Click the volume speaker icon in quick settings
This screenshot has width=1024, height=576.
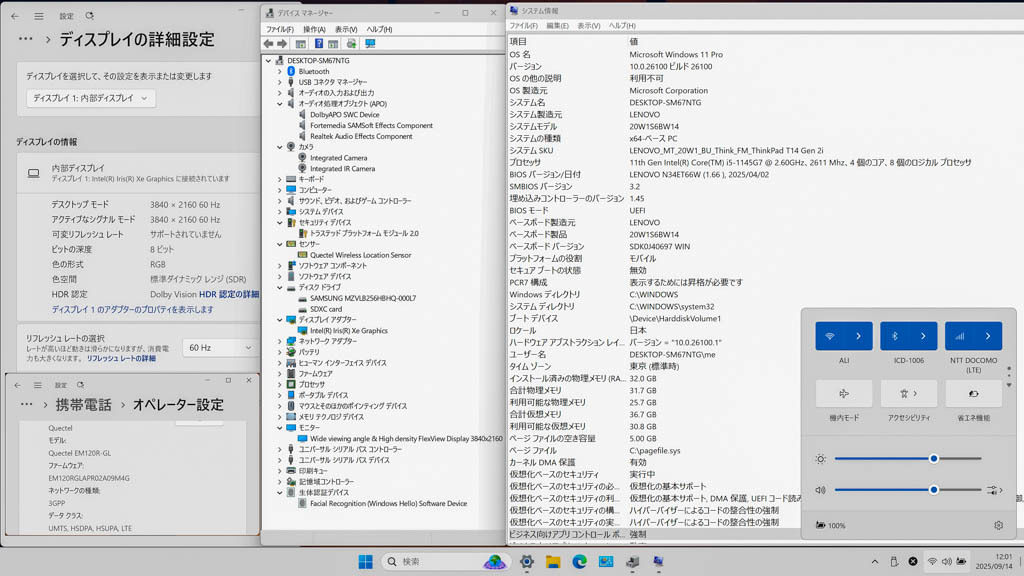[x=821, y=490]
